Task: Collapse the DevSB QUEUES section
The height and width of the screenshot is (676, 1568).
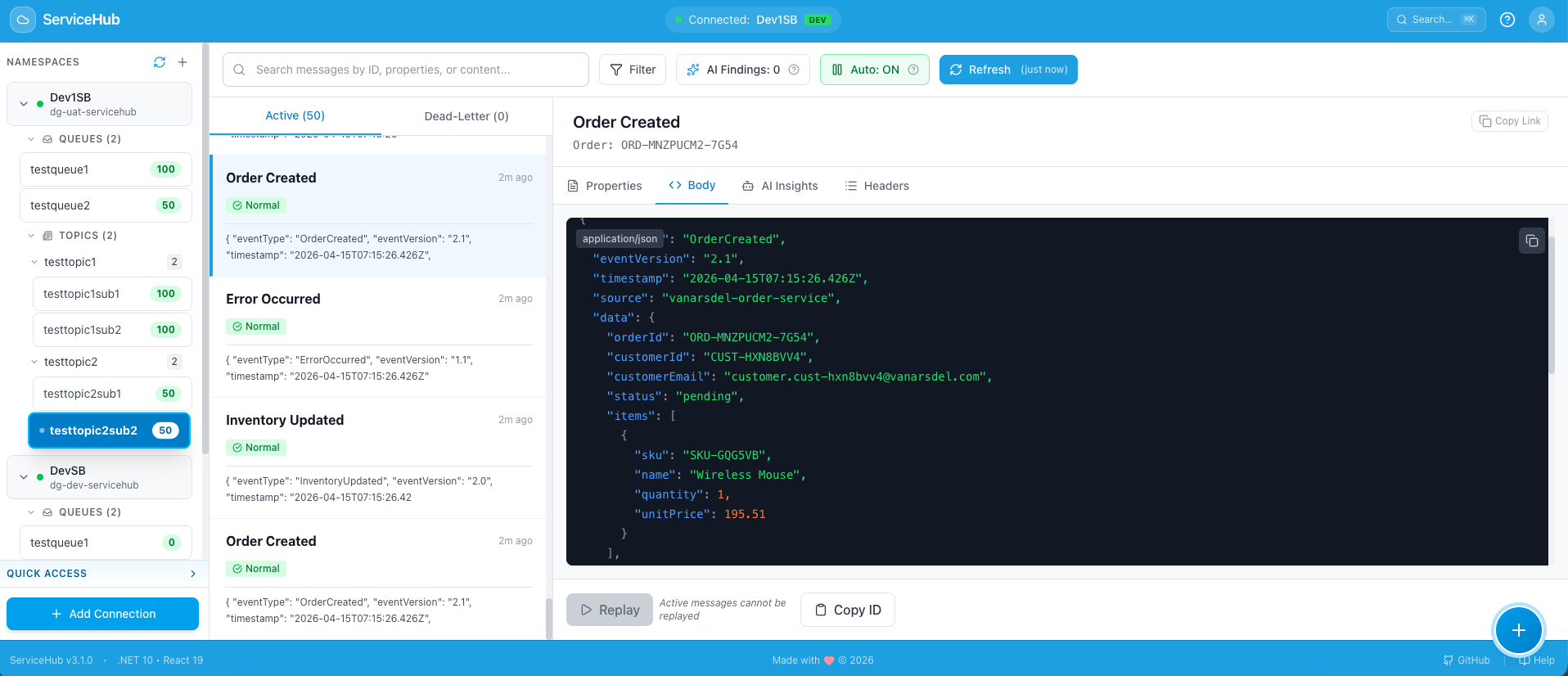Action: [31, 512]
